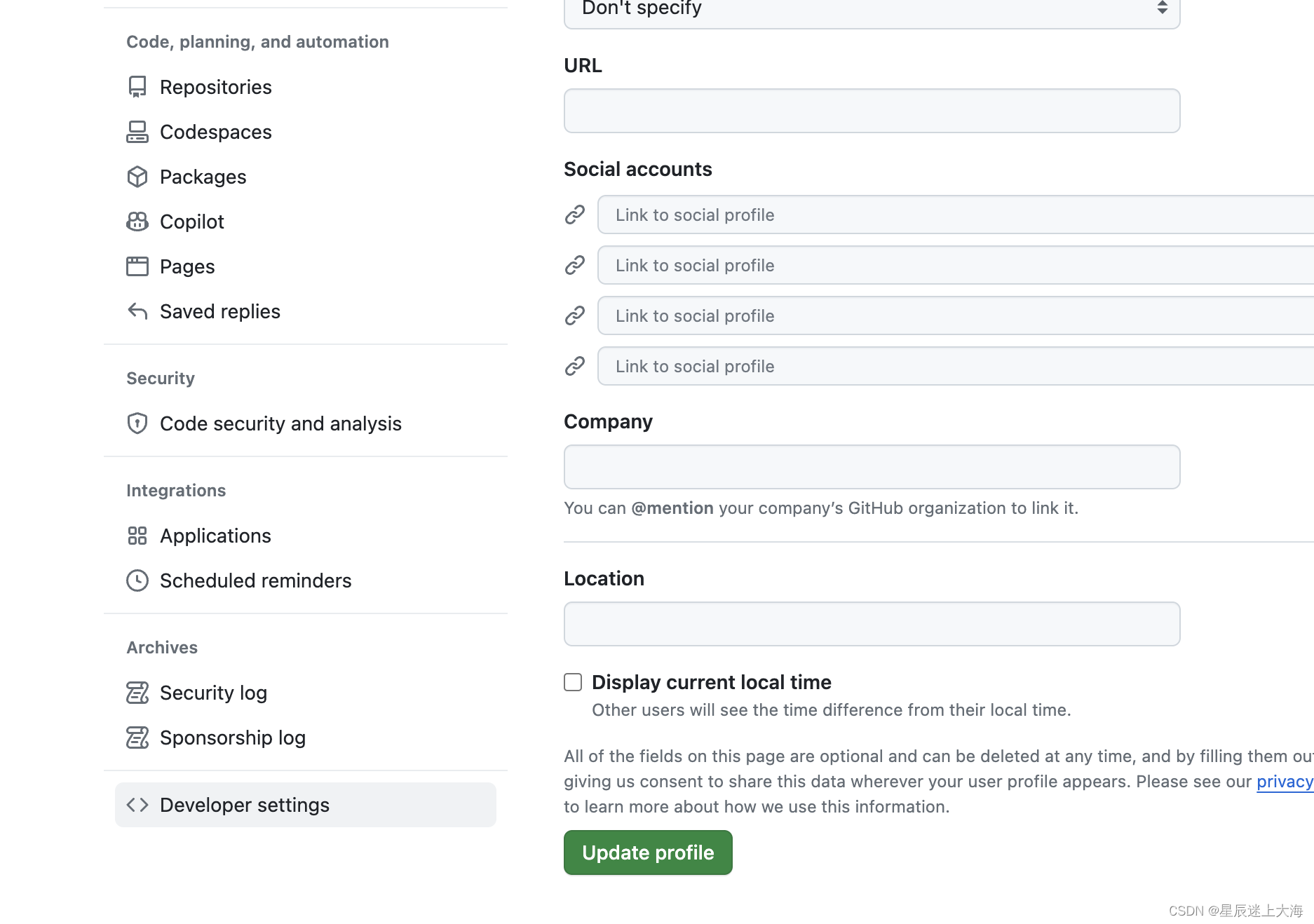Click the Repositories book icon

point(137,87)
